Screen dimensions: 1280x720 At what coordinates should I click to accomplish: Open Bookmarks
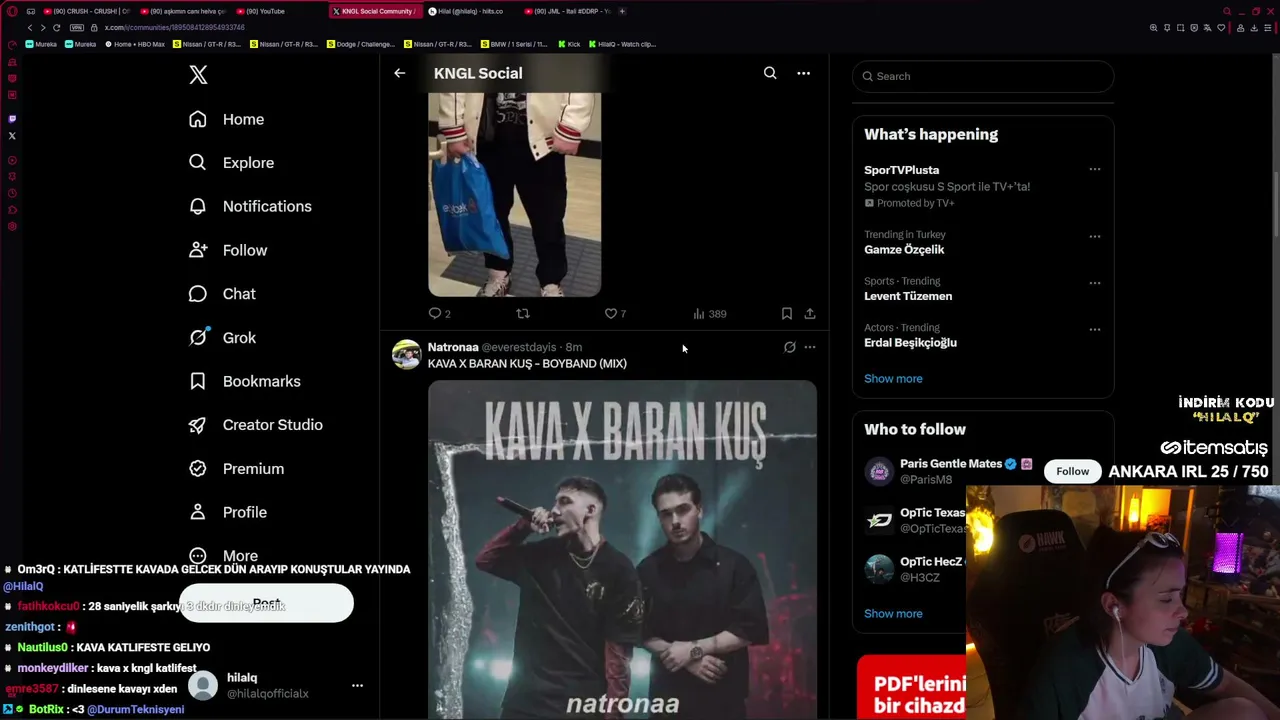[245, 381]
